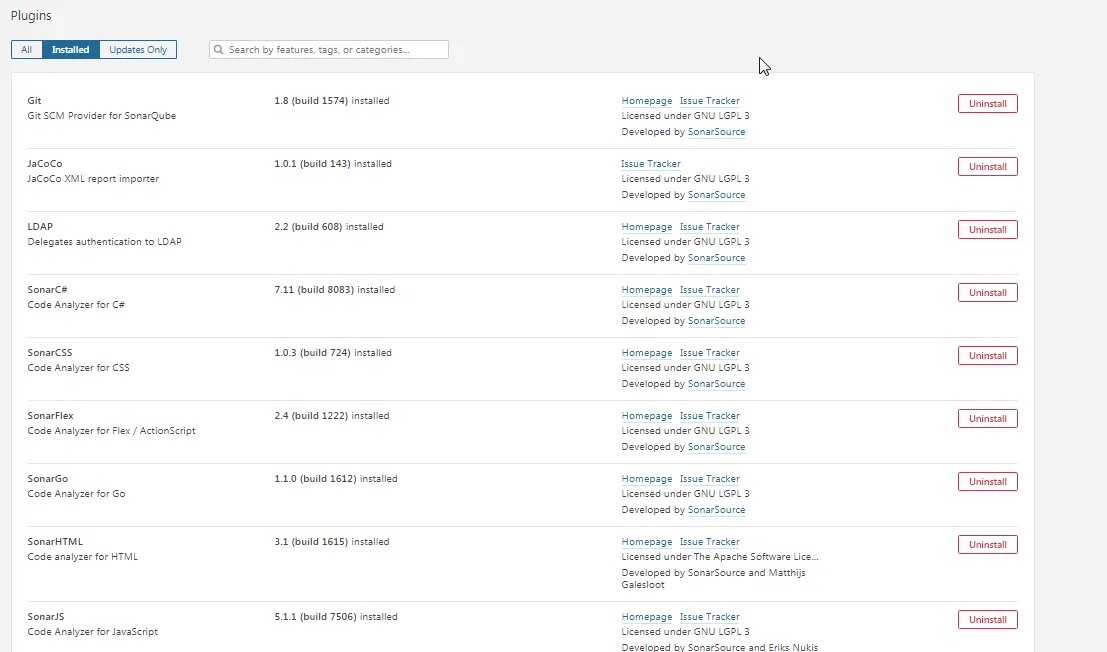Screen dimensions: 1107x652
Task: Open SonarSource link in SonarCSS row
Action: pyautogui.click(x=716, y=384)
